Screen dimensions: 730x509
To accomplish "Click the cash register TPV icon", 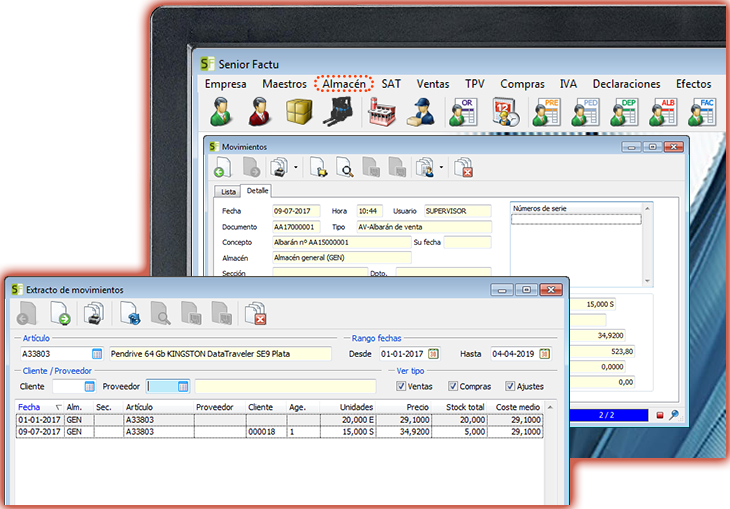I will (382, 112).
